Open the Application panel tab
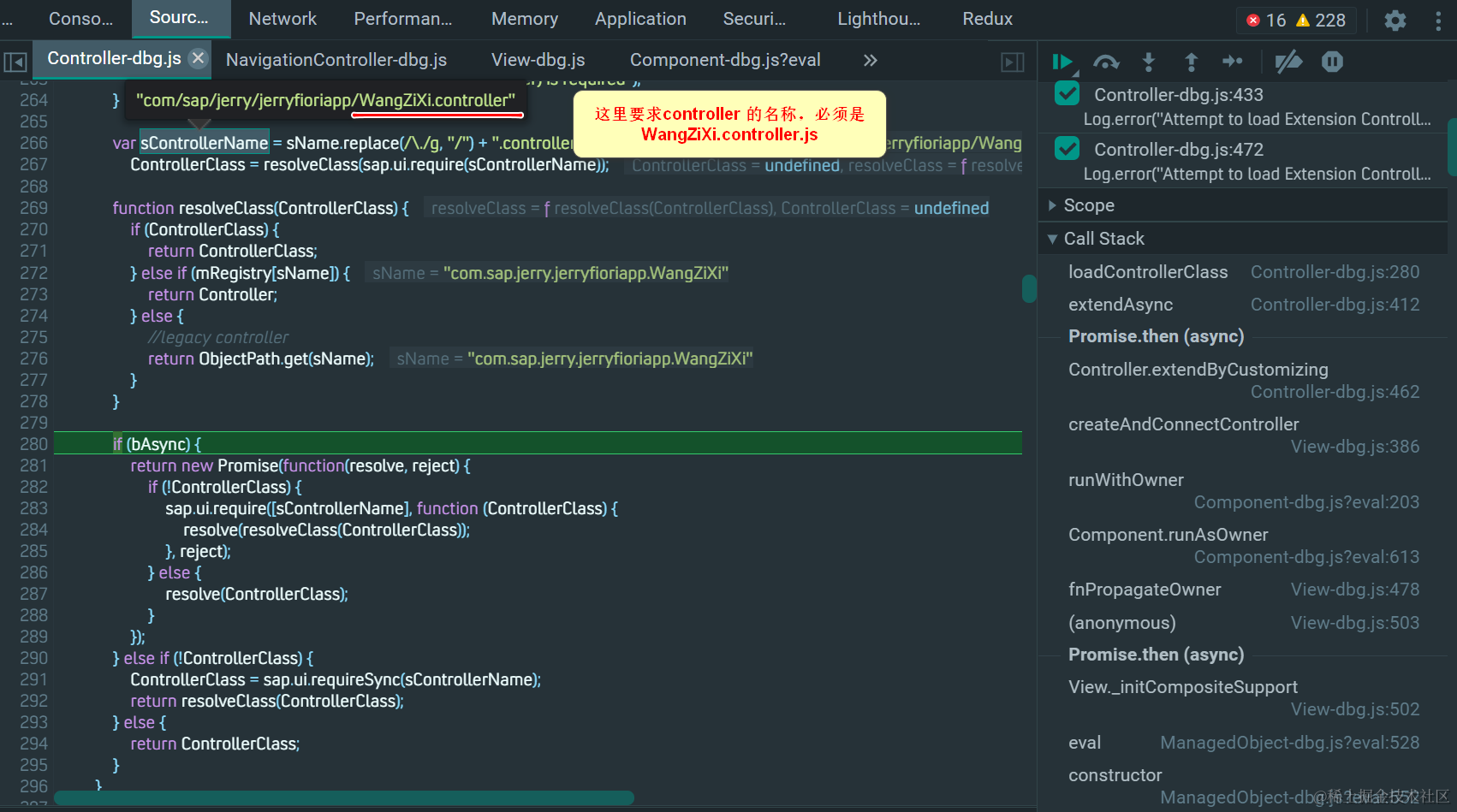 pyautogui.click(x=640, y=19)
